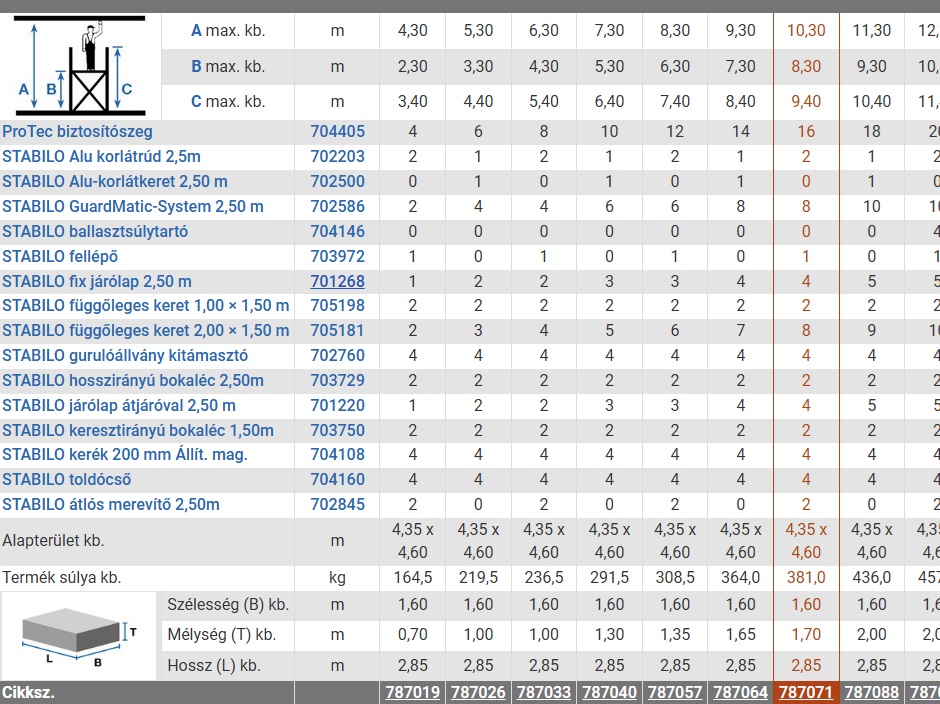Open STABILO függőleges keret 2,00 × 1,50 m

146,330
